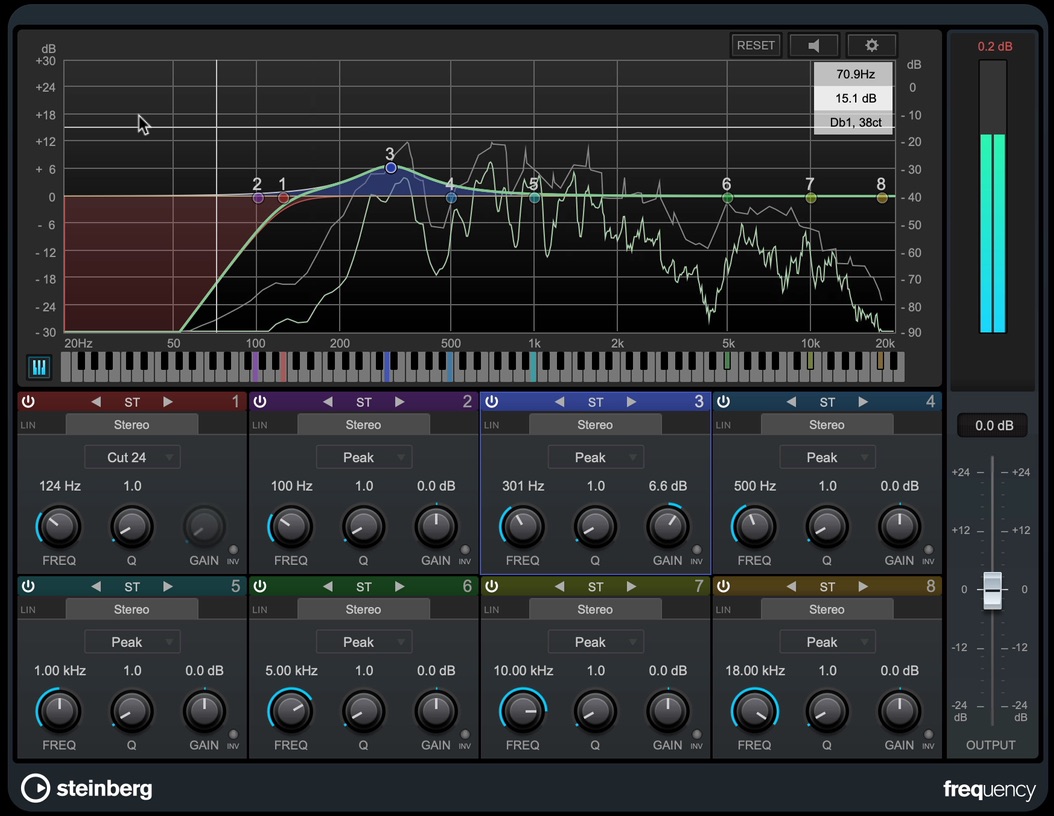Click band 1 next channel arrow
The image size is (1054, 816).
tap(167, 402)
